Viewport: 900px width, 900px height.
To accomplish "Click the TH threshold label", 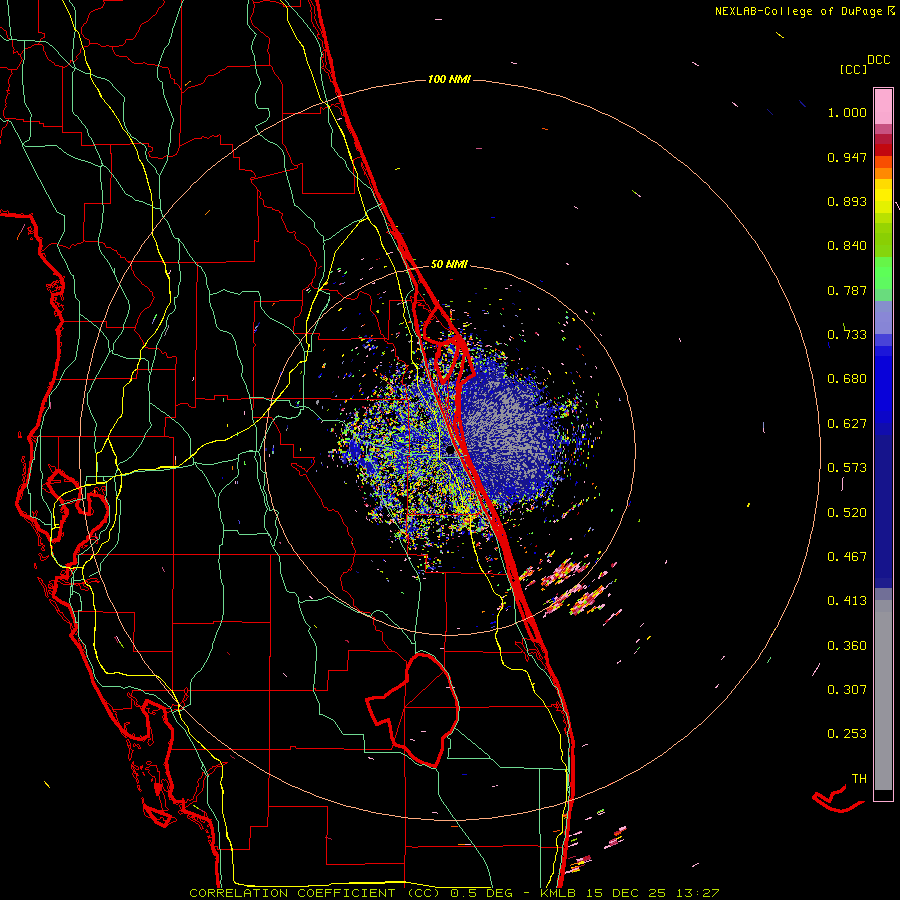I will (x=859, y=779).
